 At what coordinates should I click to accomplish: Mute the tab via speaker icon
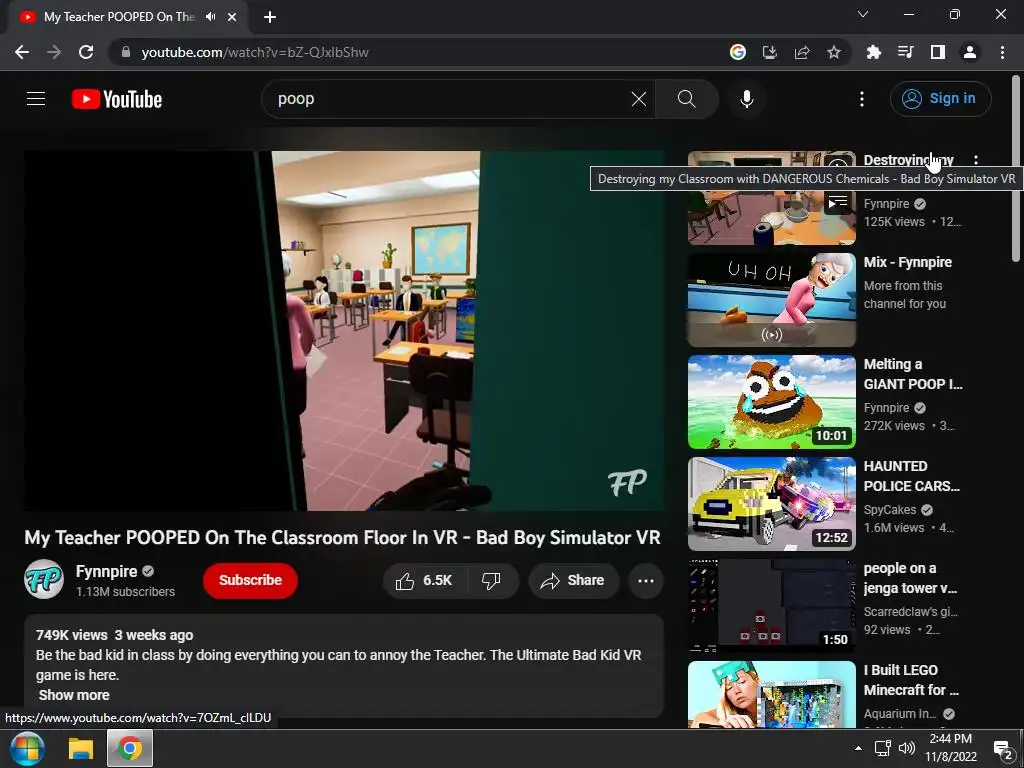pos(210,17)
